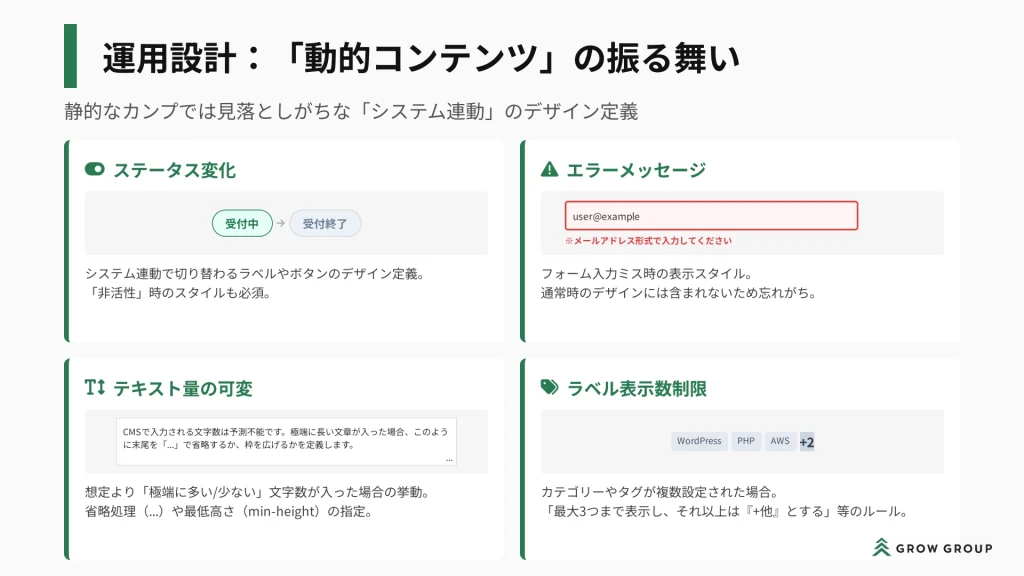Expand the +2 hidden tags badge
The image size is (1024, 576).
807,442
